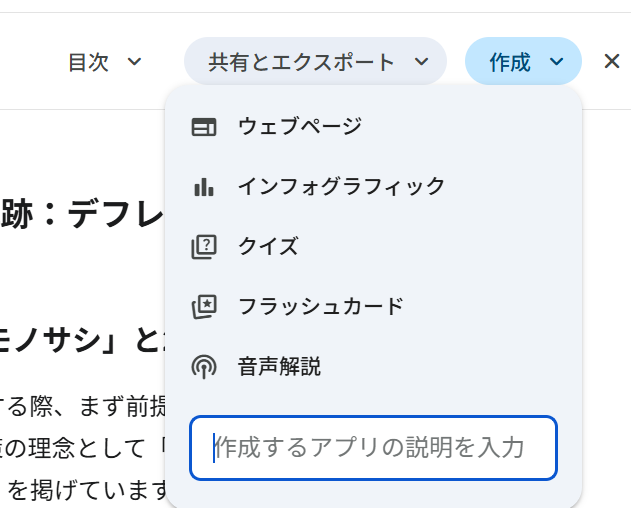
Task: Click the audio overview broadcast icon
Action: (x=204, y=366)
